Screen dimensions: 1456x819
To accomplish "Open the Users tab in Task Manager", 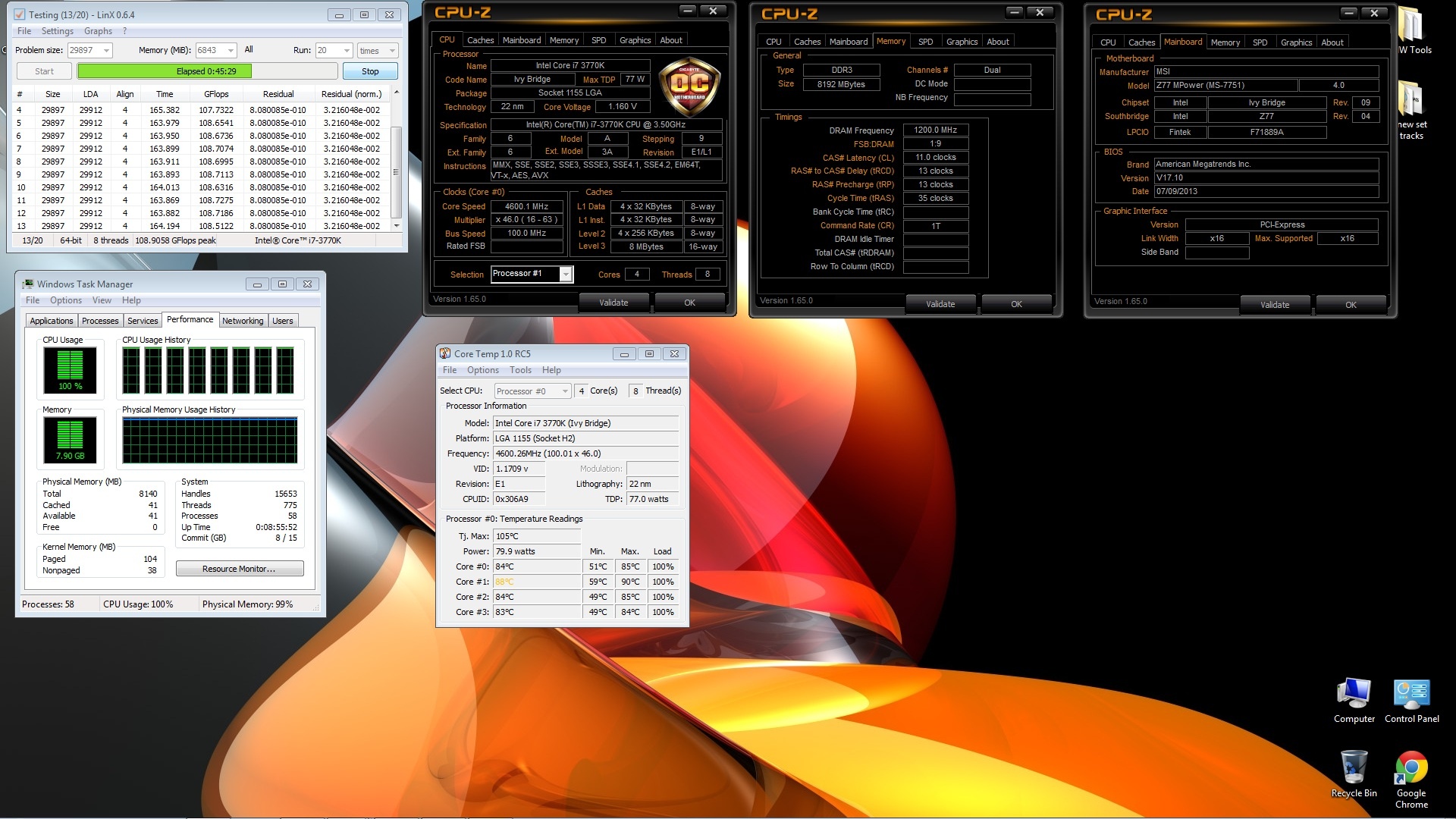I will click(x=283, y=321).
